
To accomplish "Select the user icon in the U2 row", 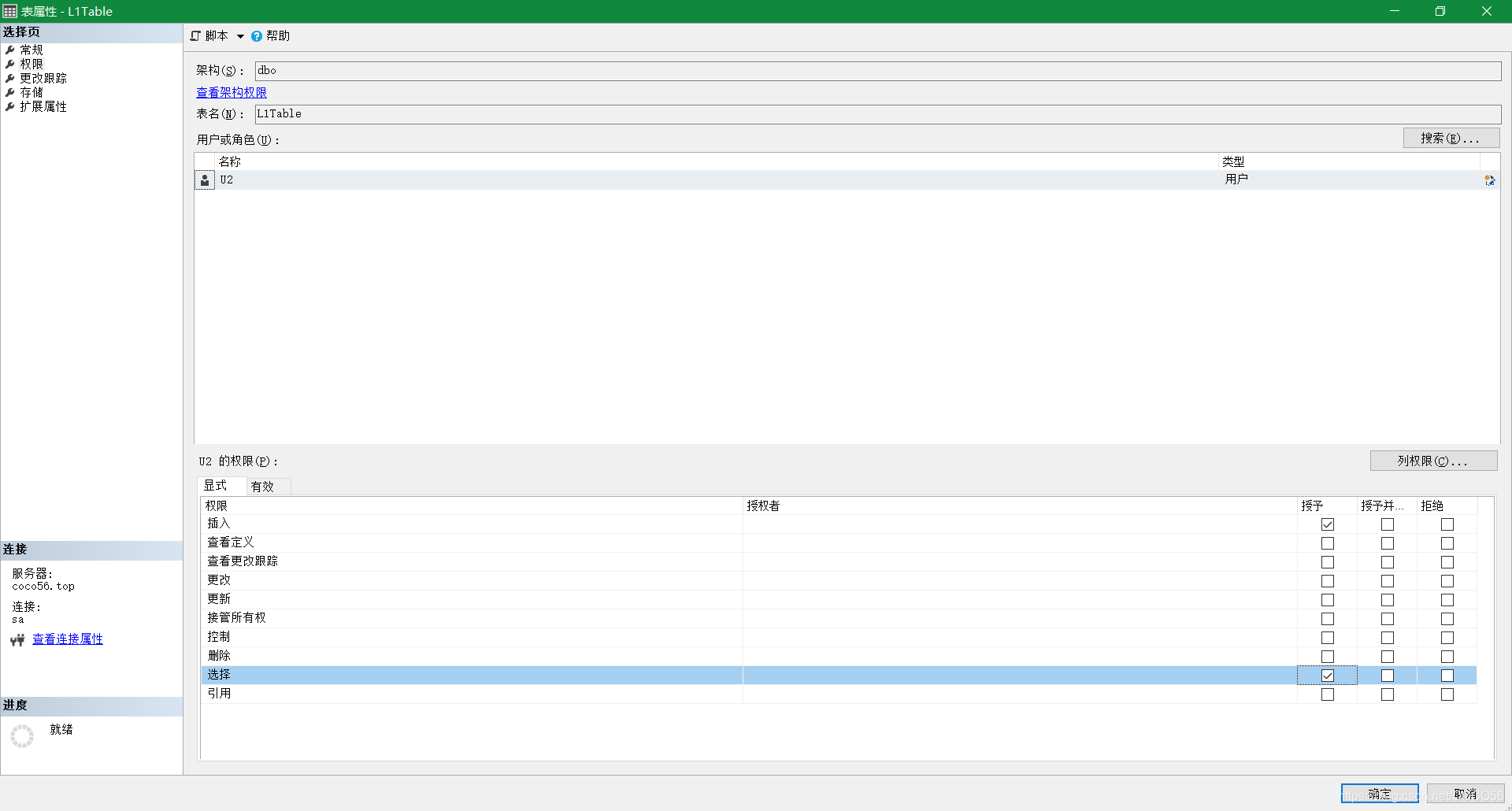I will [205, 180].
